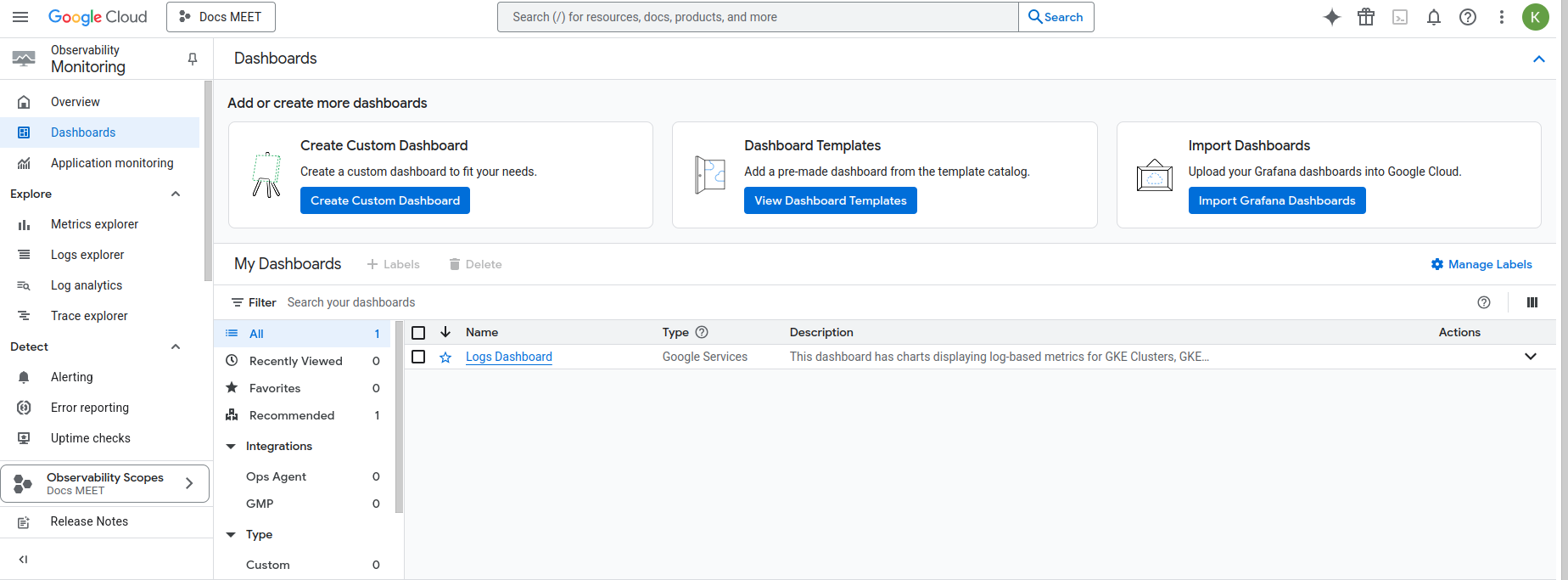Screen dimensions: 1568x580
Task: Star the Logs Dashboard as favorite
Action: [x=445, y=358]
